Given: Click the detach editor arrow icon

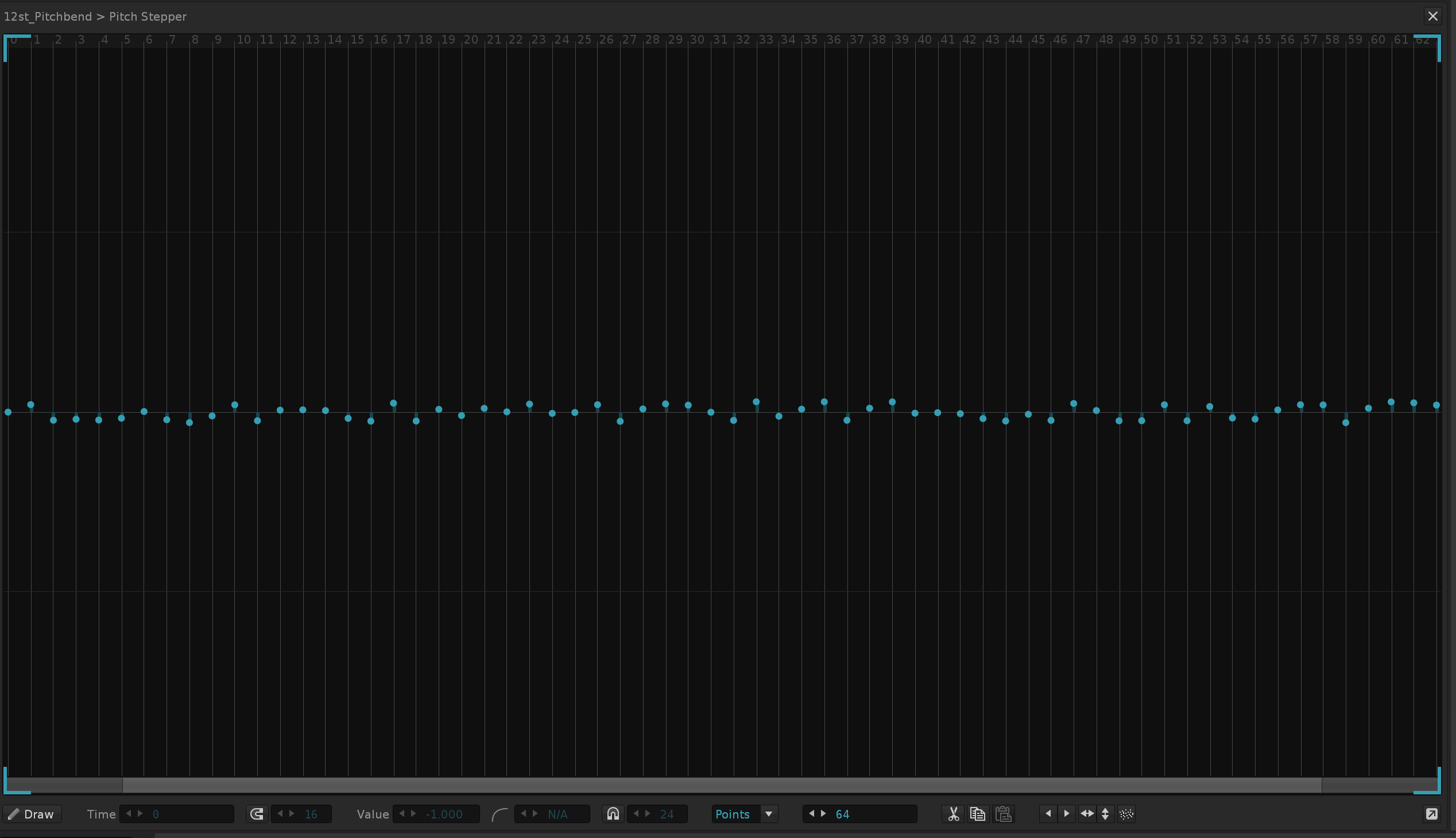Looking at the screenshot, I should point(1432,814).
